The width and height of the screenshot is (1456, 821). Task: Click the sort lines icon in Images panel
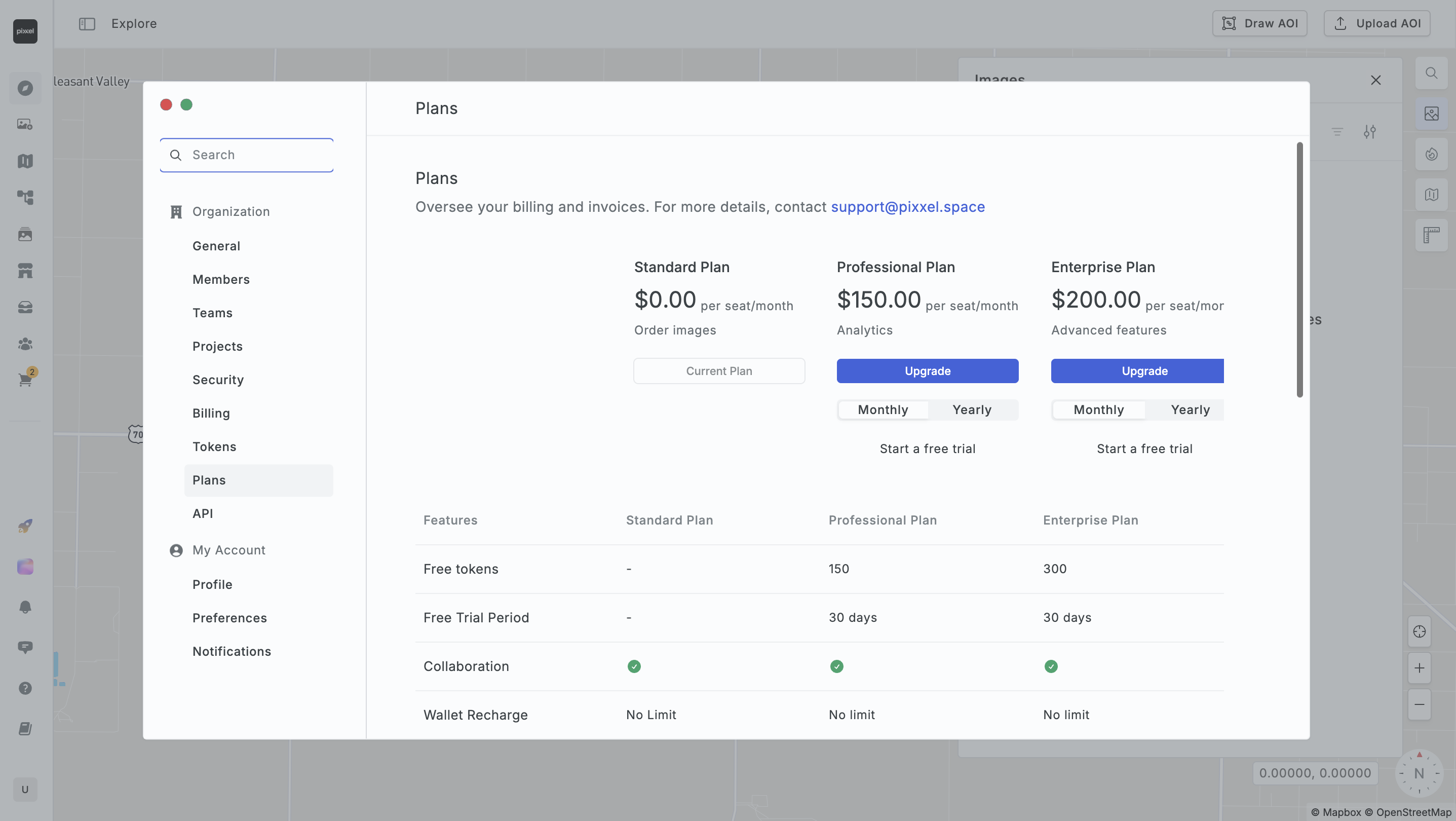(1337, 132)
